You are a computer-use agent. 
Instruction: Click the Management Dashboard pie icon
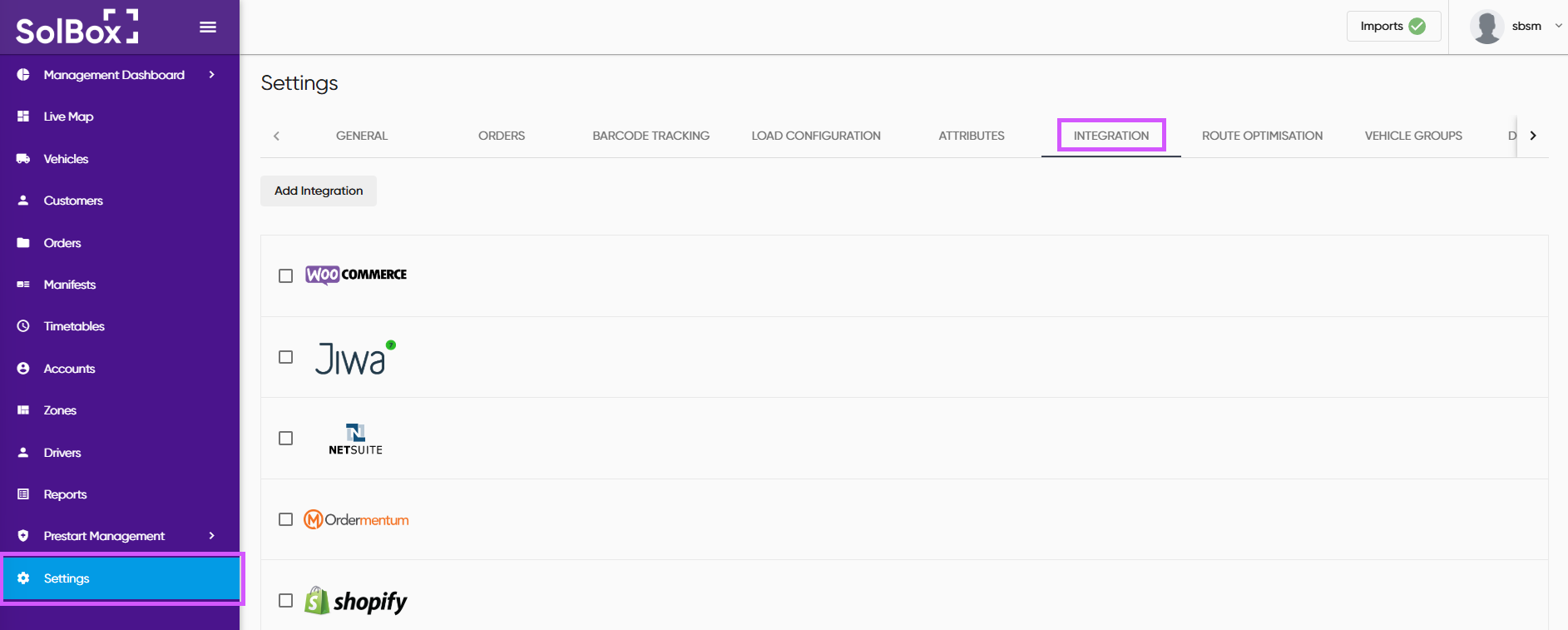point(23,75)
